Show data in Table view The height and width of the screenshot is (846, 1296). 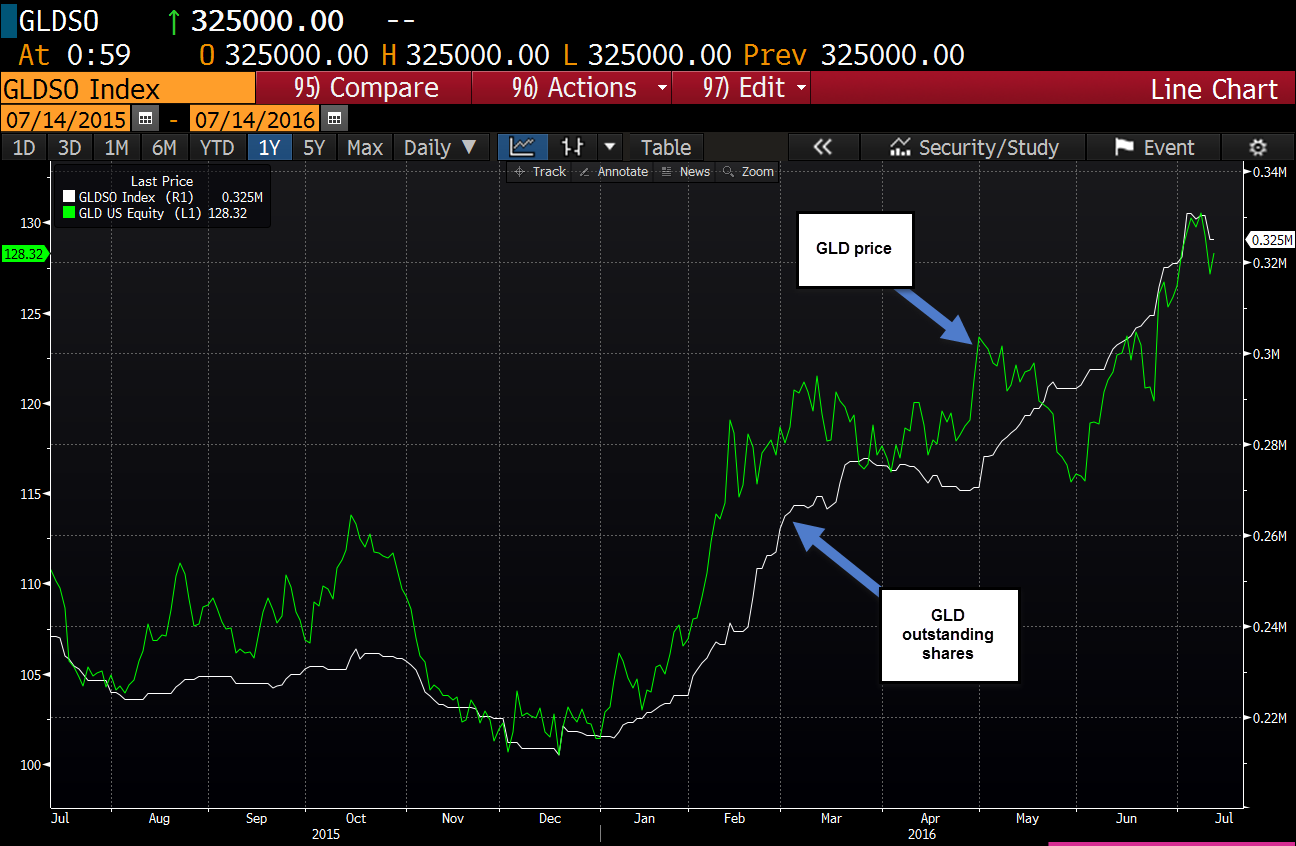pyautogui.click(x=665, y=147)
